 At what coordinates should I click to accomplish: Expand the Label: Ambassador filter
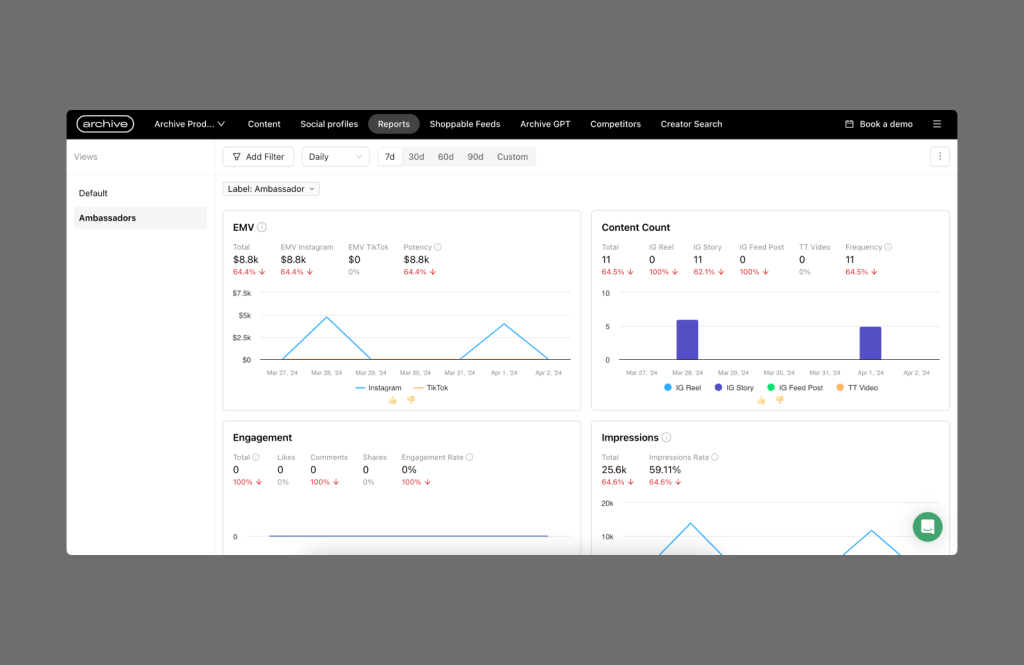point(271,189)
